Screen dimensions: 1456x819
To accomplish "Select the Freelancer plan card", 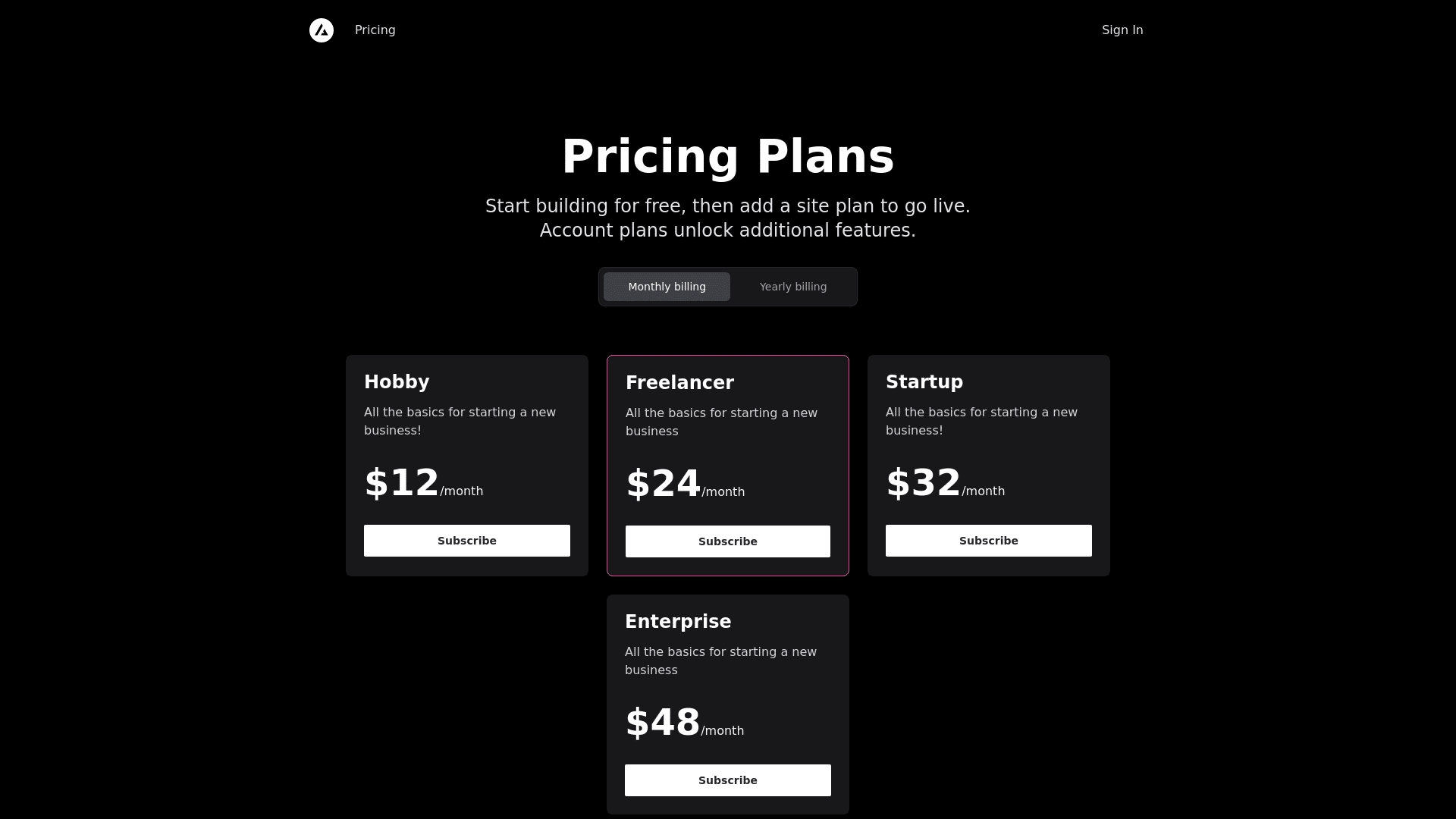I will coord(727,466).
